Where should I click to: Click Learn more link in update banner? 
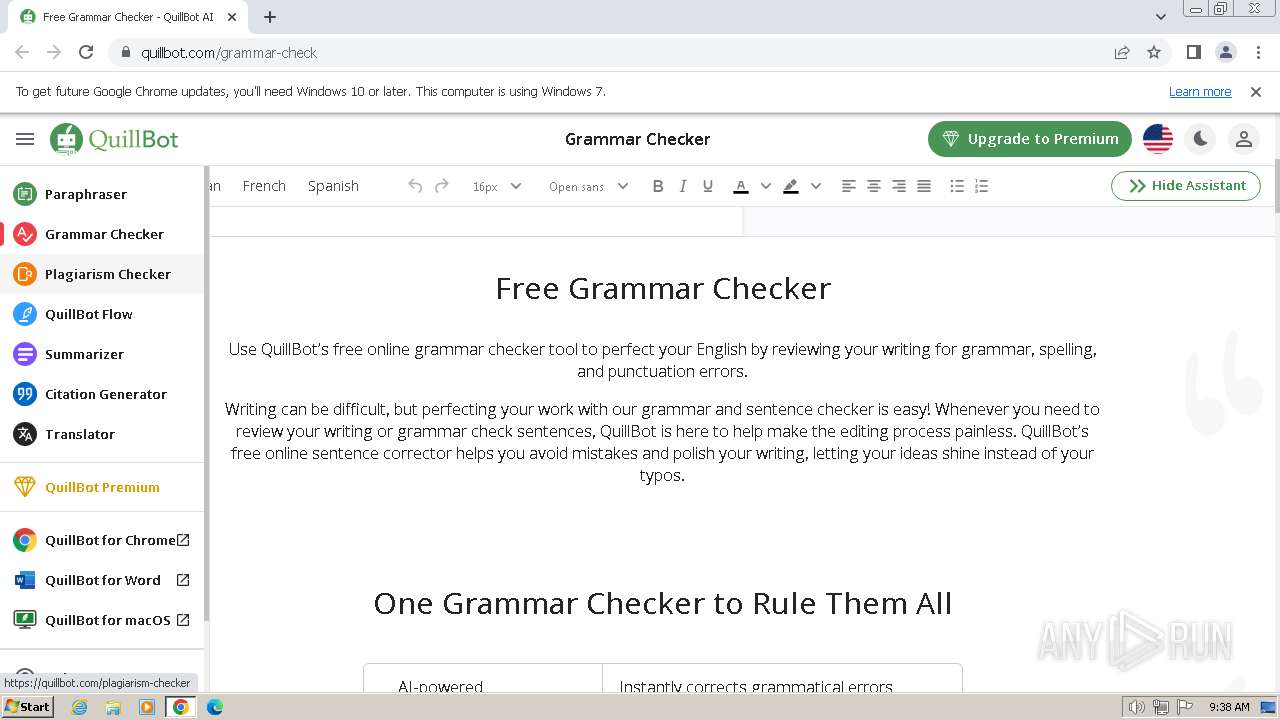point(1200,91)
